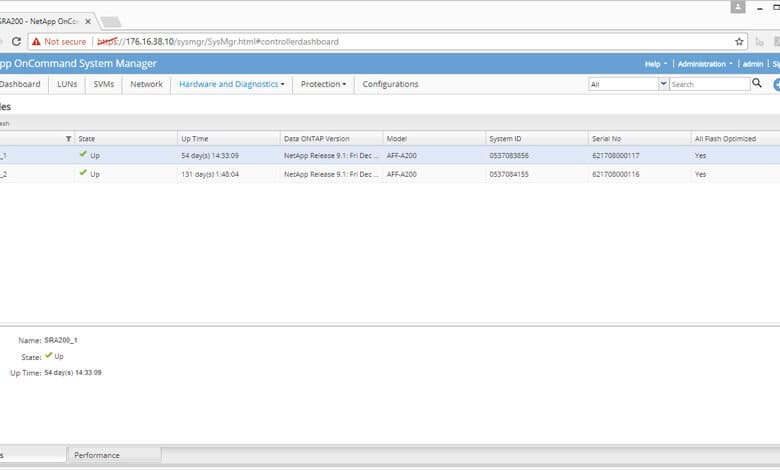The height and width of the screenshot is (470, 780).
Task: Click the Search input field
Action: click(x=710, y=84)
